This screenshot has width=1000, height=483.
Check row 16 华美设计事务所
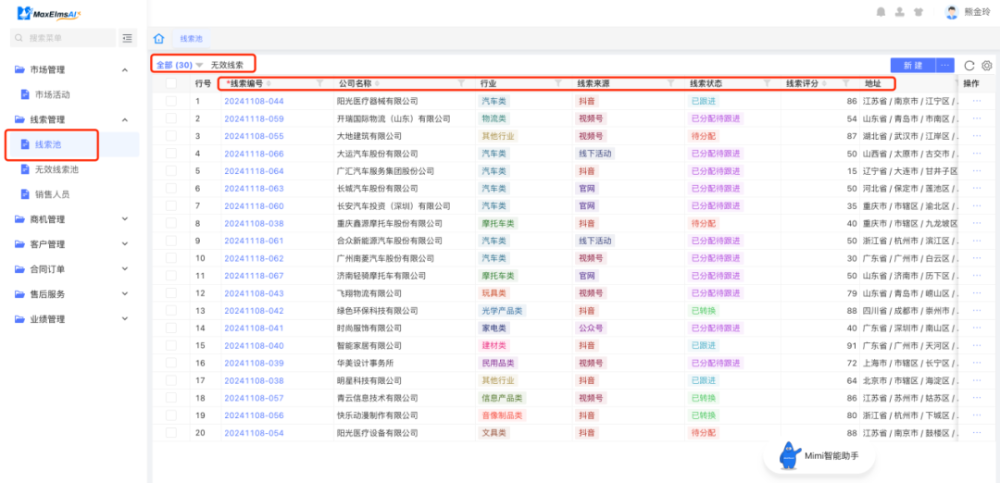tap(171, 362)
